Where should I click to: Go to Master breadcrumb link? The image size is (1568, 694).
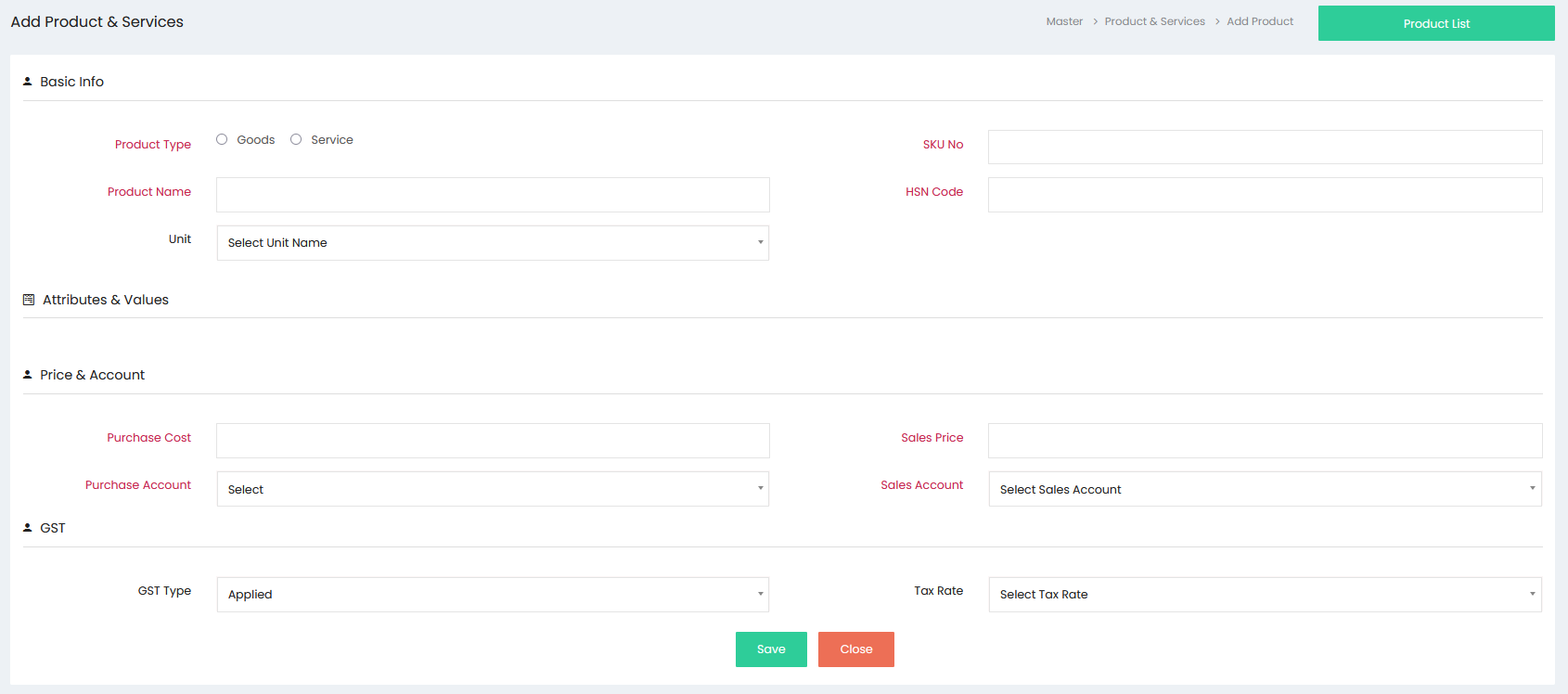click(1064, 21)
